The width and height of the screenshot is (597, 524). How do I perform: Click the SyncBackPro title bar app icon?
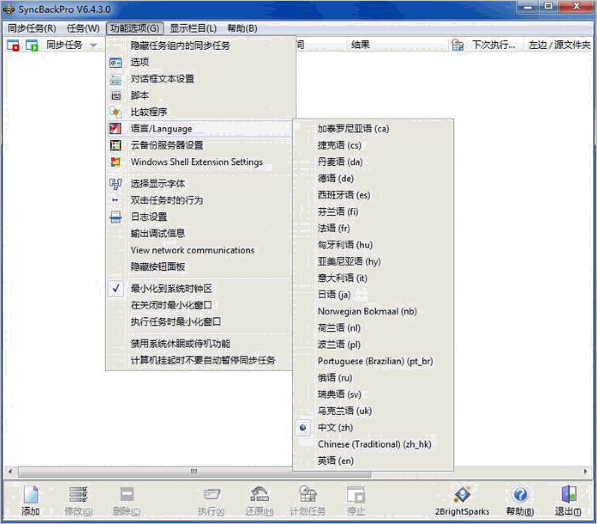click(x=9, y=10)
